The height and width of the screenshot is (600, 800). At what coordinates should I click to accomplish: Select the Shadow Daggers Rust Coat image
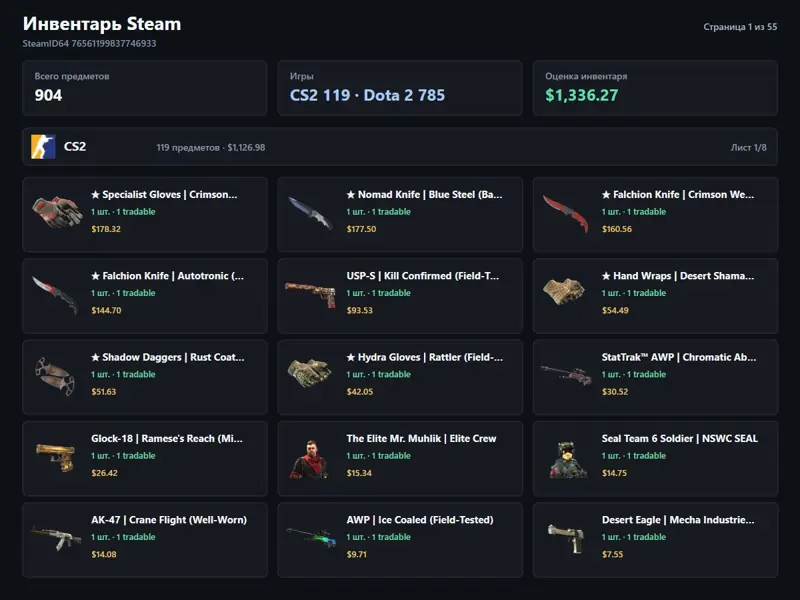(55, 376)
